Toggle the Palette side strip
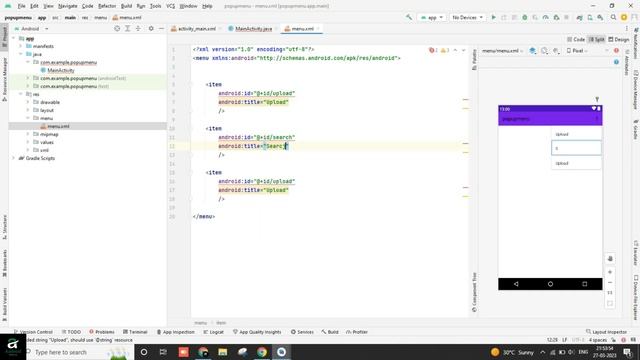Viewport: 640px width, 360px height. pyautogui.click(x=474, y=60)
